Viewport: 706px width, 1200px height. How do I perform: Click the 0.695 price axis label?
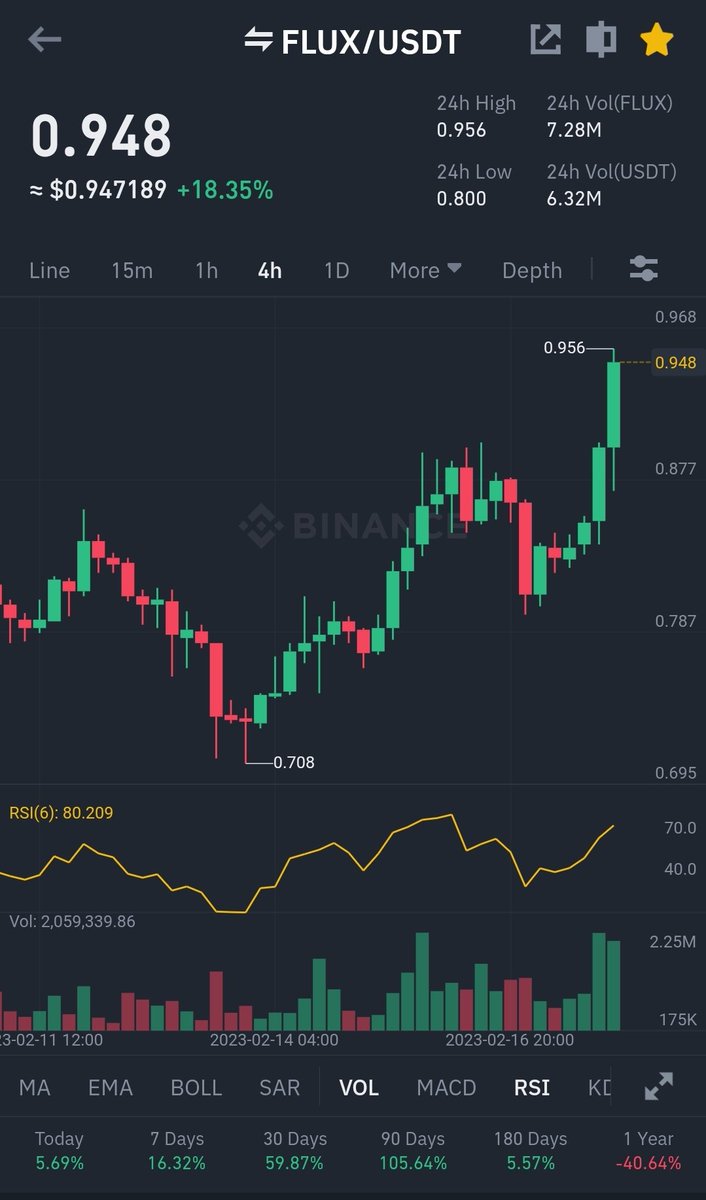click(676, 773)
